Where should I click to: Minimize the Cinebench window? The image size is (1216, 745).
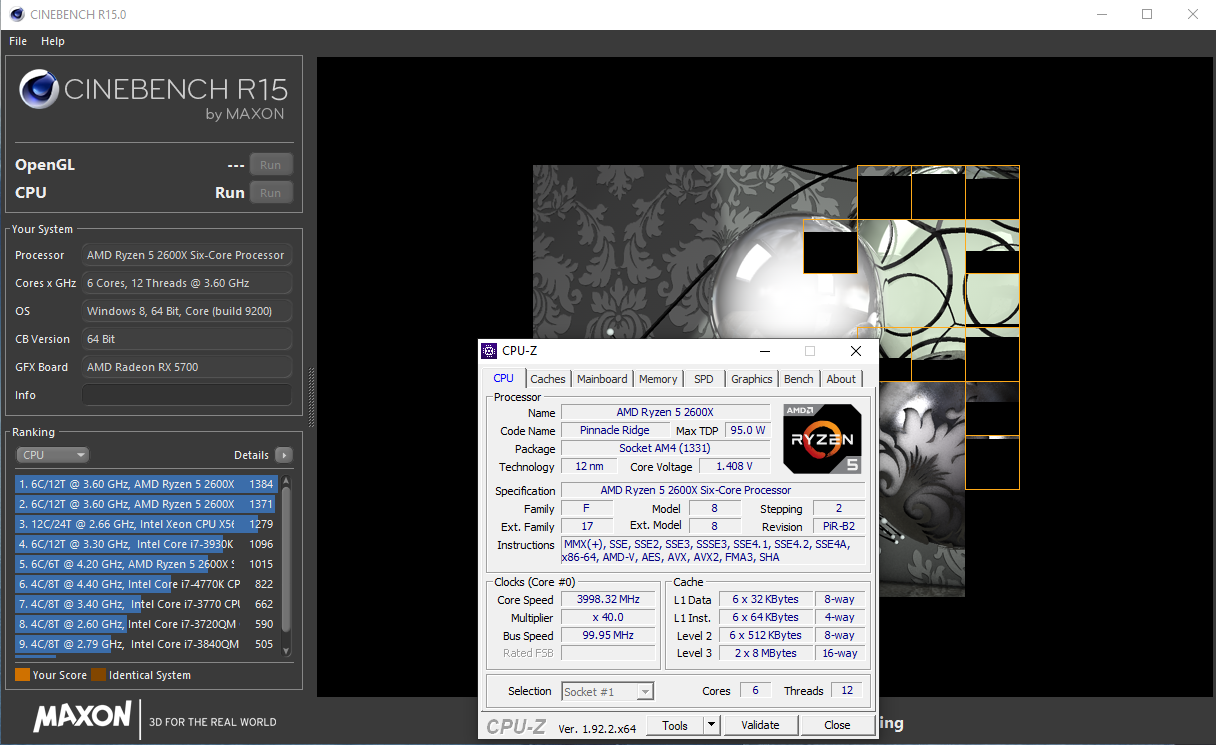(1101, 14)
